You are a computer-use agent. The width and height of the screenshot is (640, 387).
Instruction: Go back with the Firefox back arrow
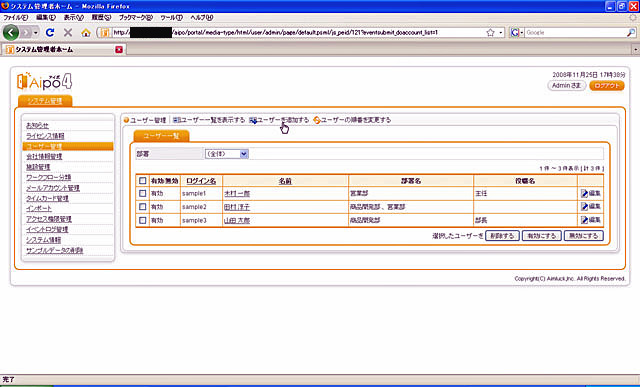click(x=11, y=33)
